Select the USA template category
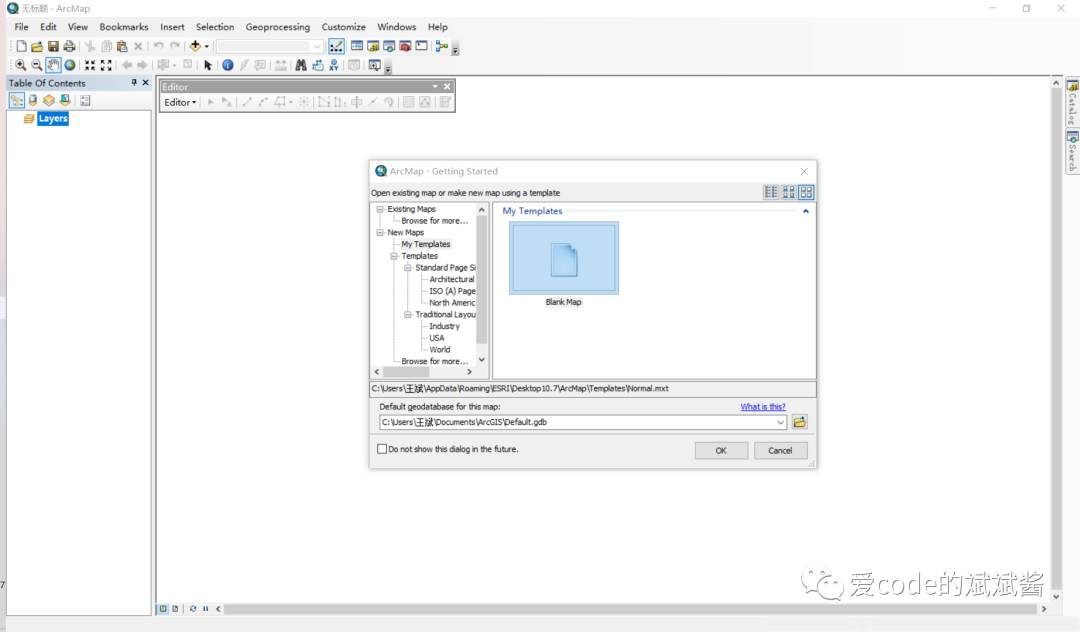1080x632 pixels. click(437, 337)
